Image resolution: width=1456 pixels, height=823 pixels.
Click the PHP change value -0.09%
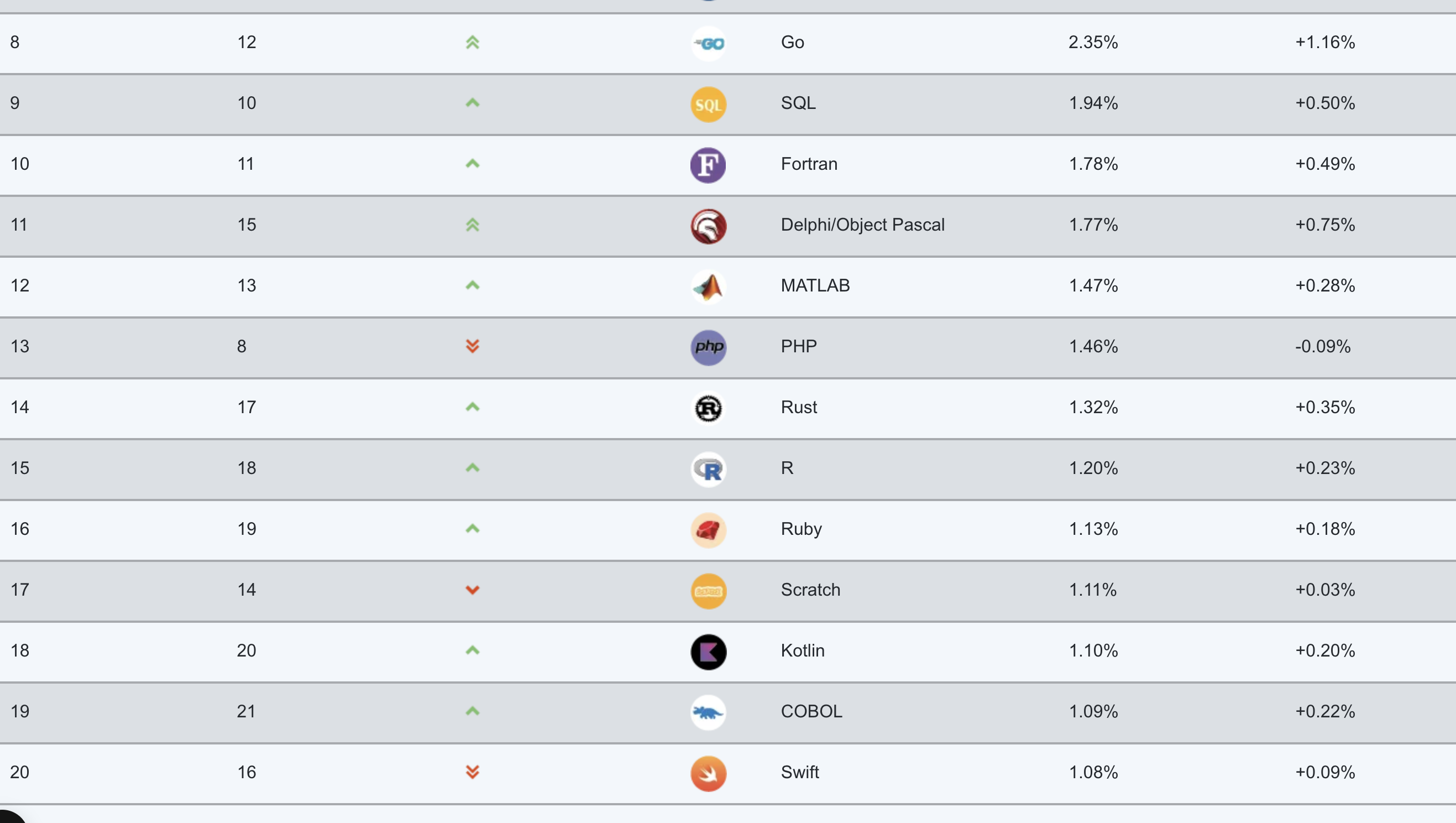[1323, 346]
